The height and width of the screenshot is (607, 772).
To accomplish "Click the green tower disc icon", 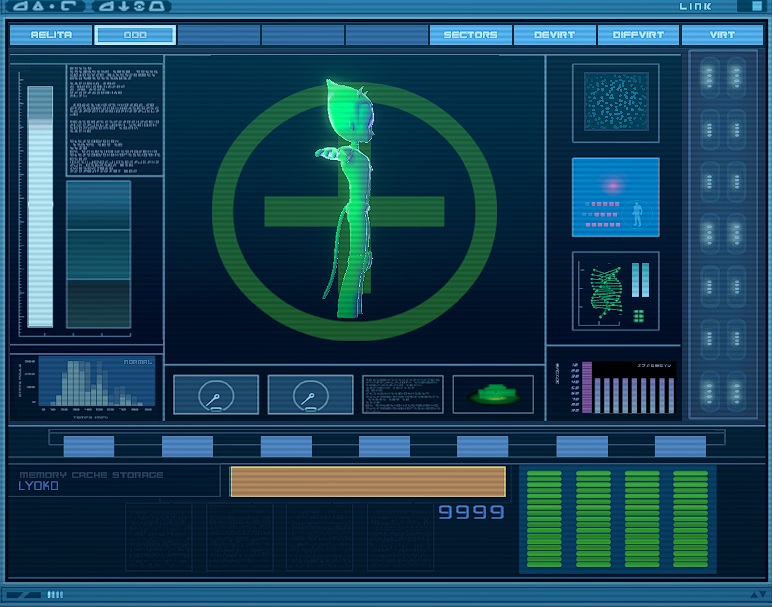I will [x=493, y=394].
